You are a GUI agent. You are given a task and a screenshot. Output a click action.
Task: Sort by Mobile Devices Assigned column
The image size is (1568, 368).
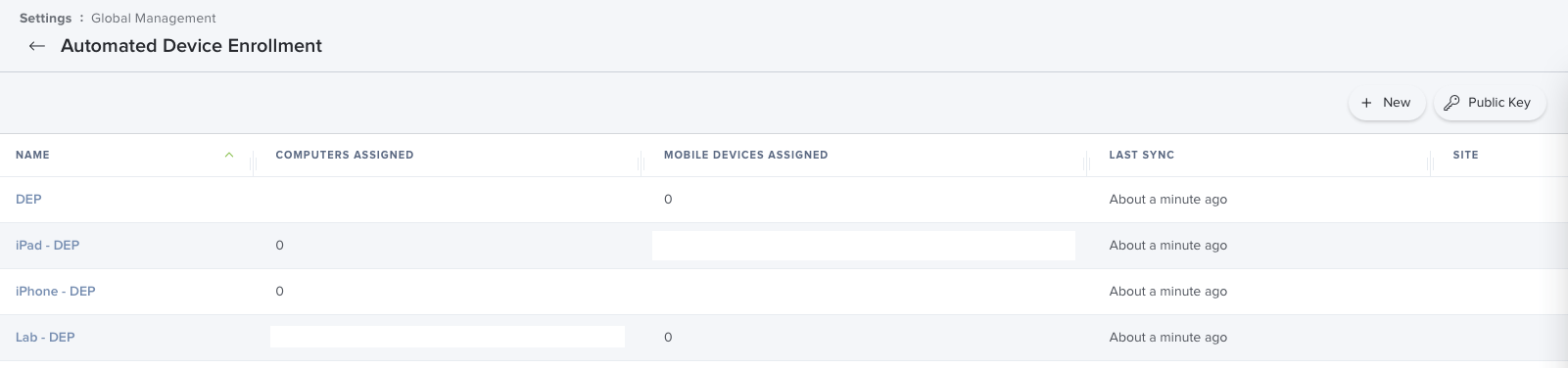(x=745, y=155)
